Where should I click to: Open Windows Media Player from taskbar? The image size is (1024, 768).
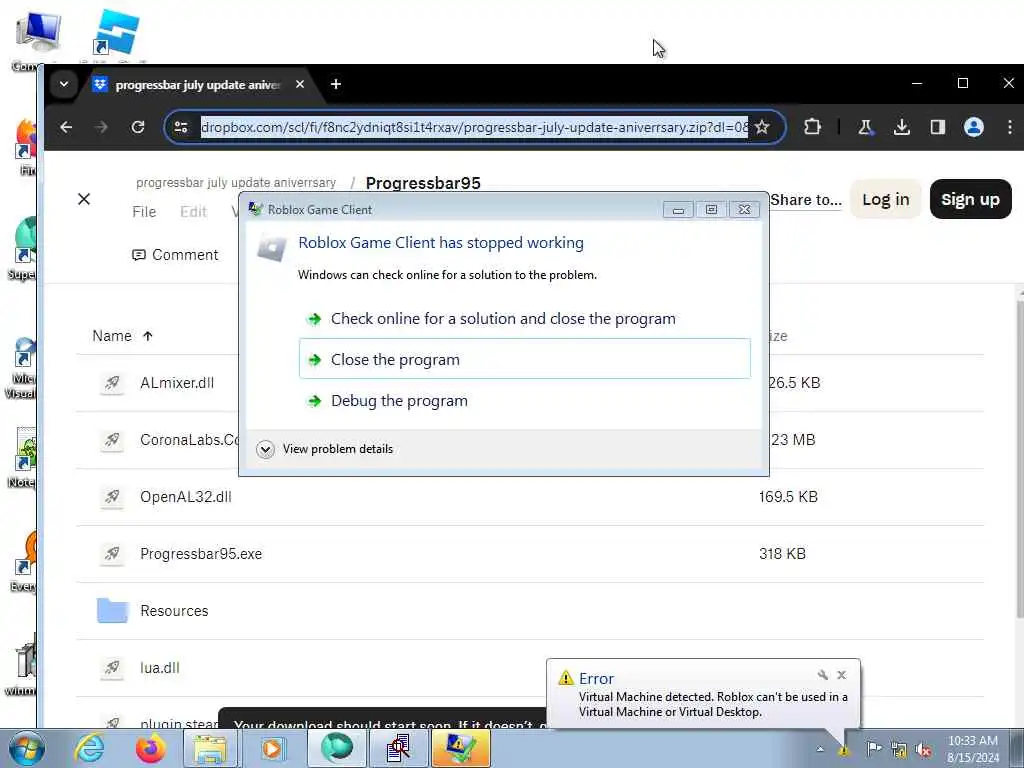272,748
